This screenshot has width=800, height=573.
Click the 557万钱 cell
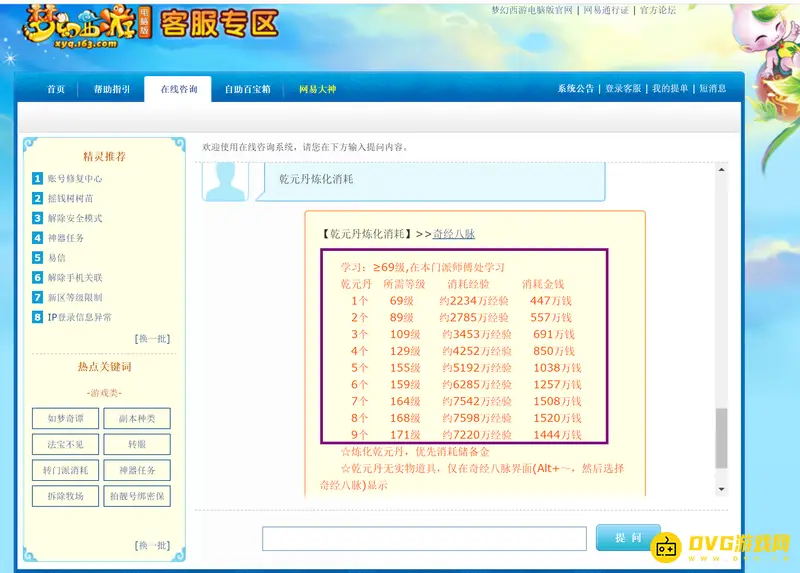551,318
